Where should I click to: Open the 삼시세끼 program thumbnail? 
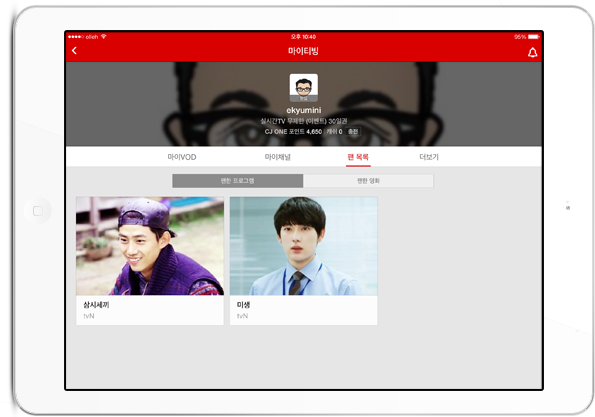[150, 246]
